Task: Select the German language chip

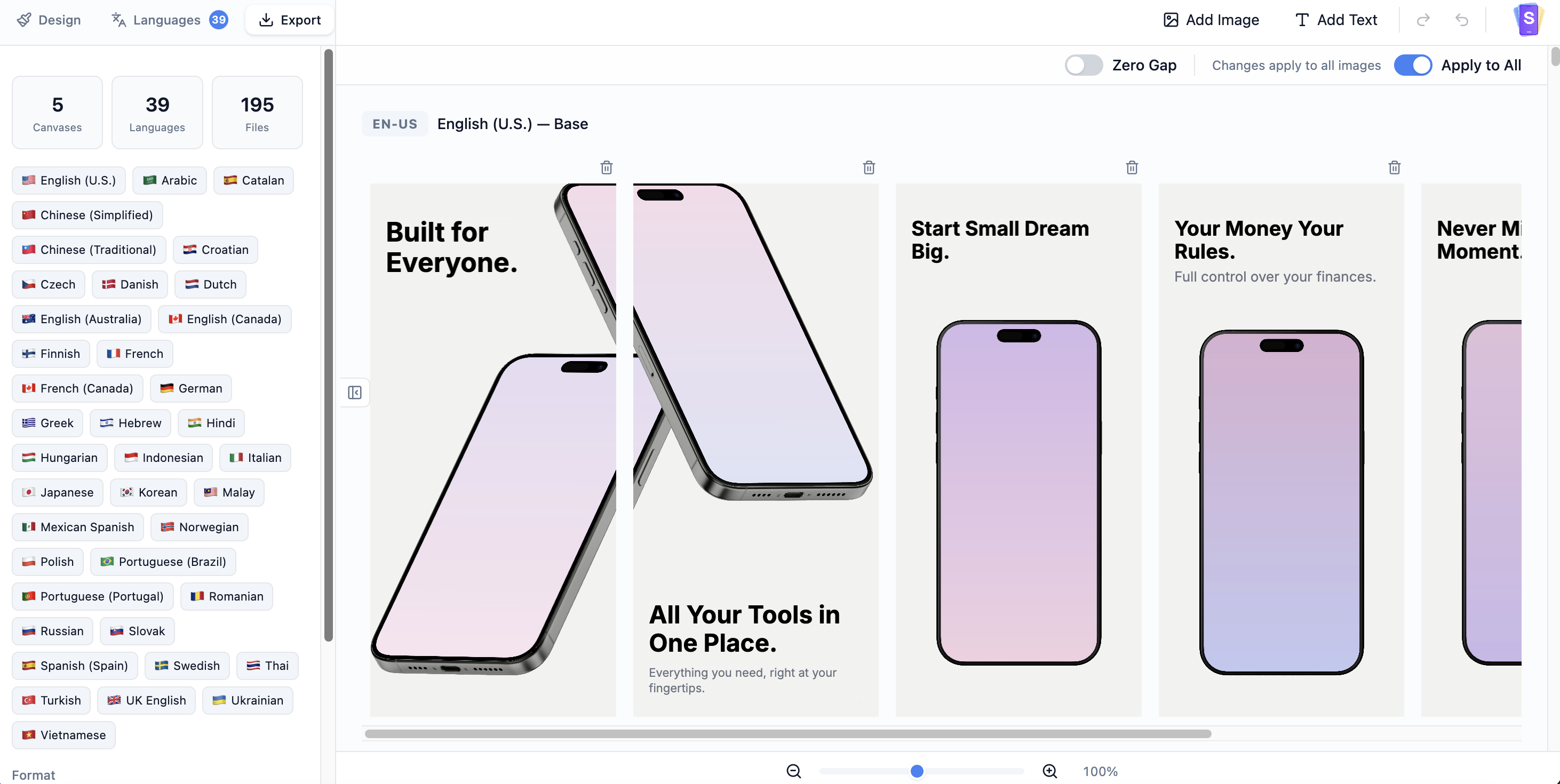Action: point(191,388)
